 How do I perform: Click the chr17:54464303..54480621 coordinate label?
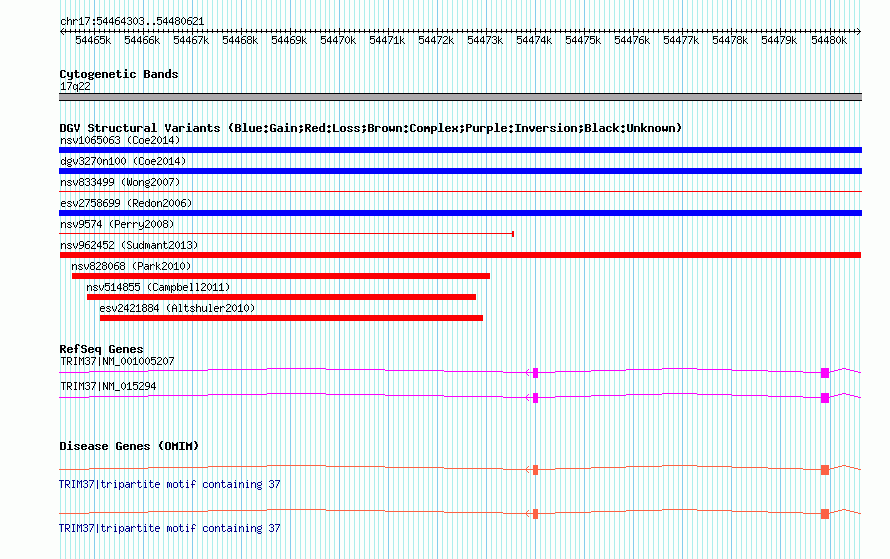(x=132, y=21)
